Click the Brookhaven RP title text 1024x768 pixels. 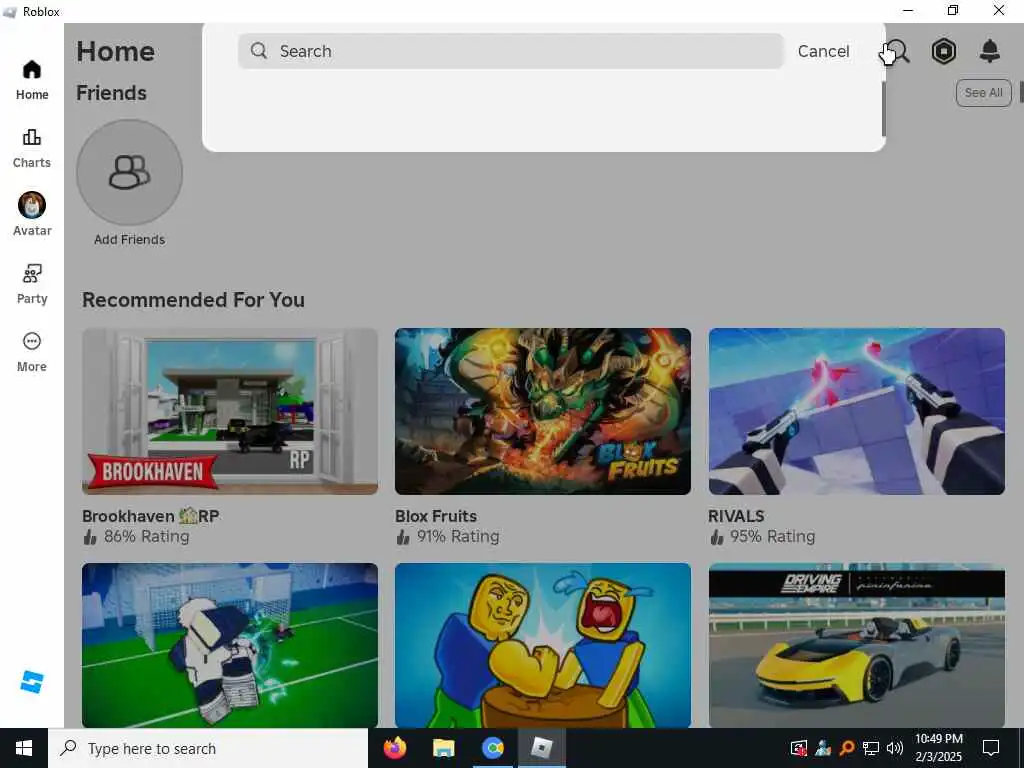(150, 516)
